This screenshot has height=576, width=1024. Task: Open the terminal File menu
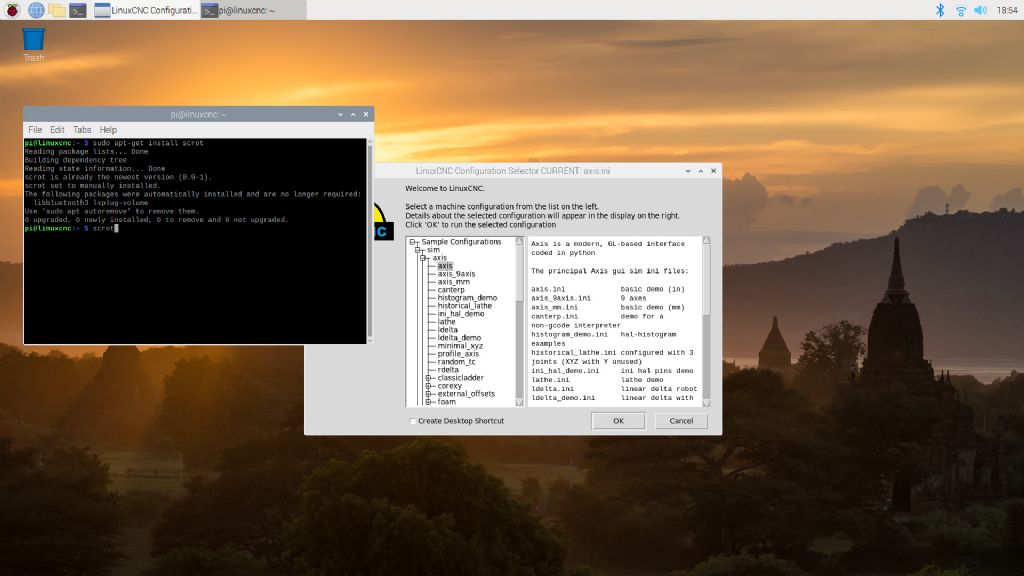coord(35,130)
